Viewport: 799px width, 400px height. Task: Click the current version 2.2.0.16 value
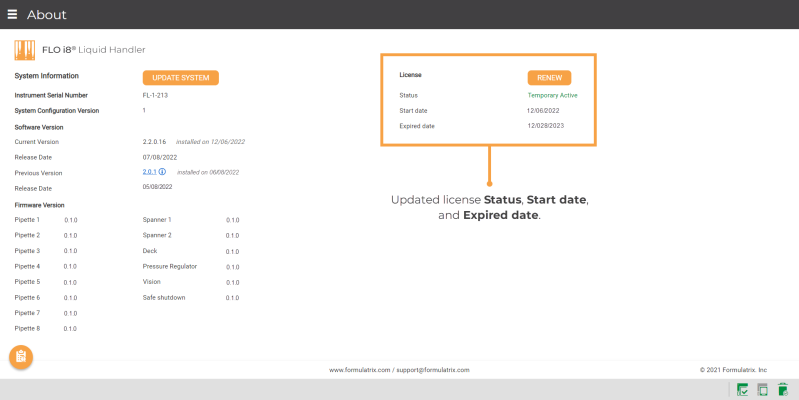(157, 142)
